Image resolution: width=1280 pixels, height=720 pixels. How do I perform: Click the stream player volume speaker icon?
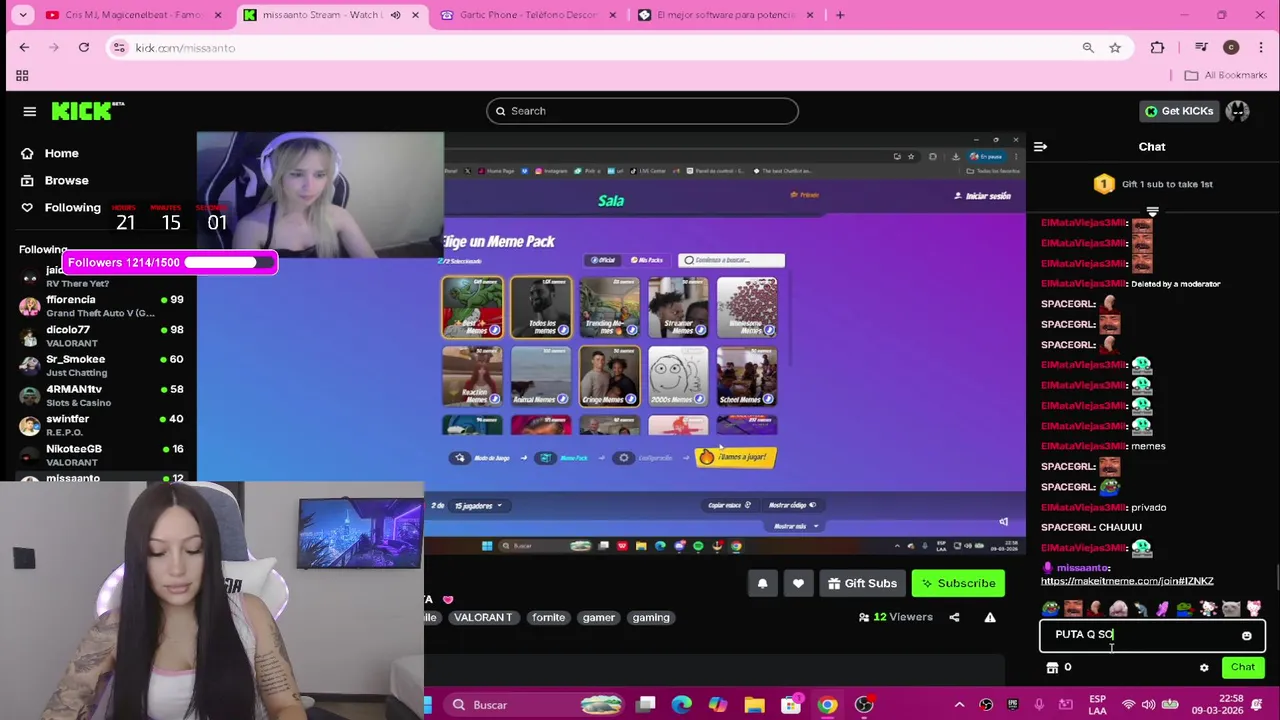[x=1004, y=521]
